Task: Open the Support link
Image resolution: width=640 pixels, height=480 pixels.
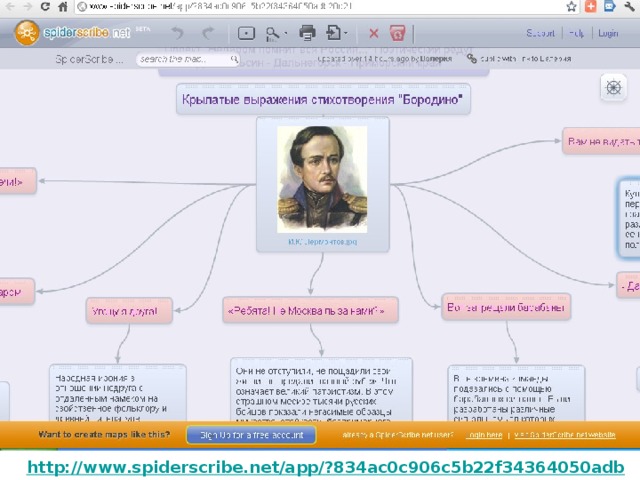Action: [x=540, y=33]
